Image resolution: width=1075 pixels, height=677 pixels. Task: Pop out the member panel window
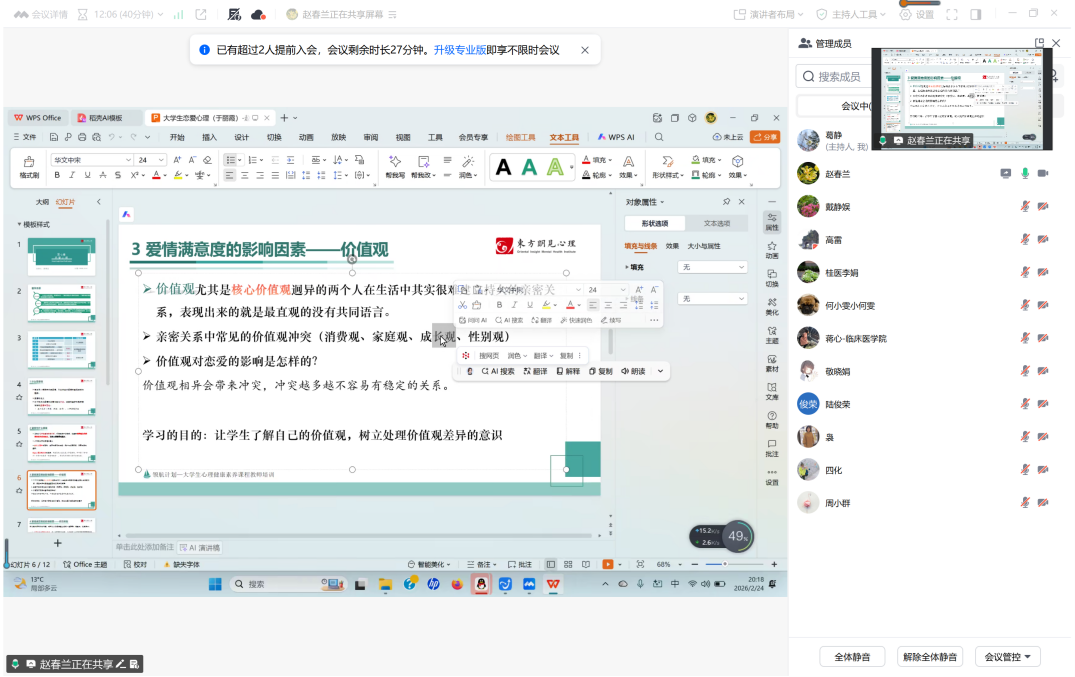(1039, 43)
